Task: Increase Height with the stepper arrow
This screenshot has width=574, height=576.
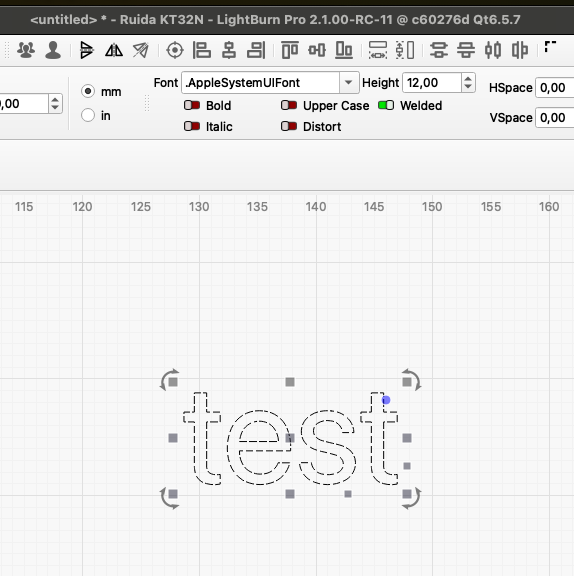Action: coord(467,78)
